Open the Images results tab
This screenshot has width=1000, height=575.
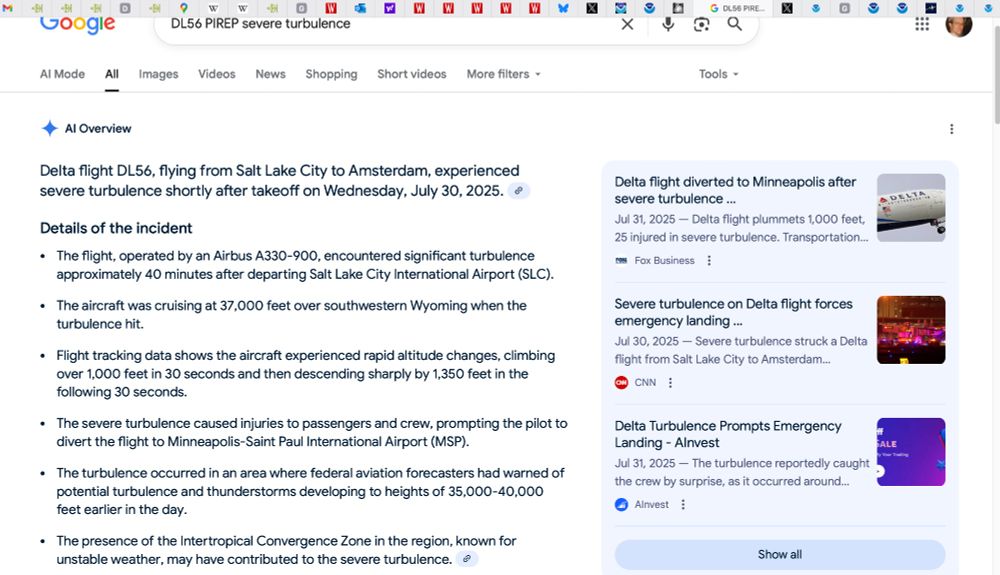(158, 74)
